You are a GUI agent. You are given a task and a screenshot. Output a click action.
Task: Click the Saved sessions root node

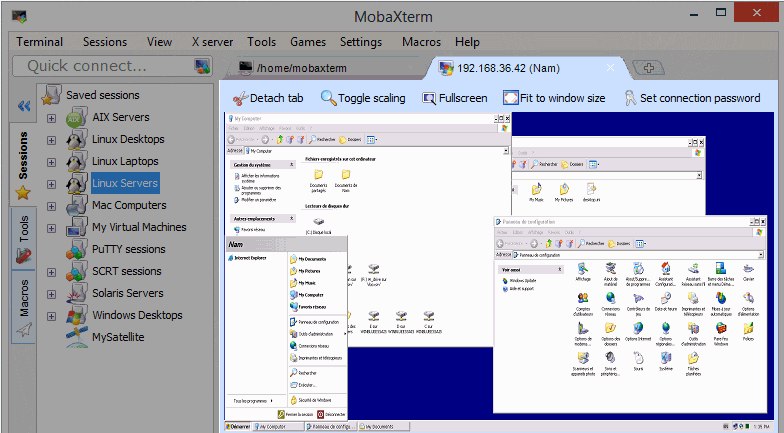(x=102, y=95)
